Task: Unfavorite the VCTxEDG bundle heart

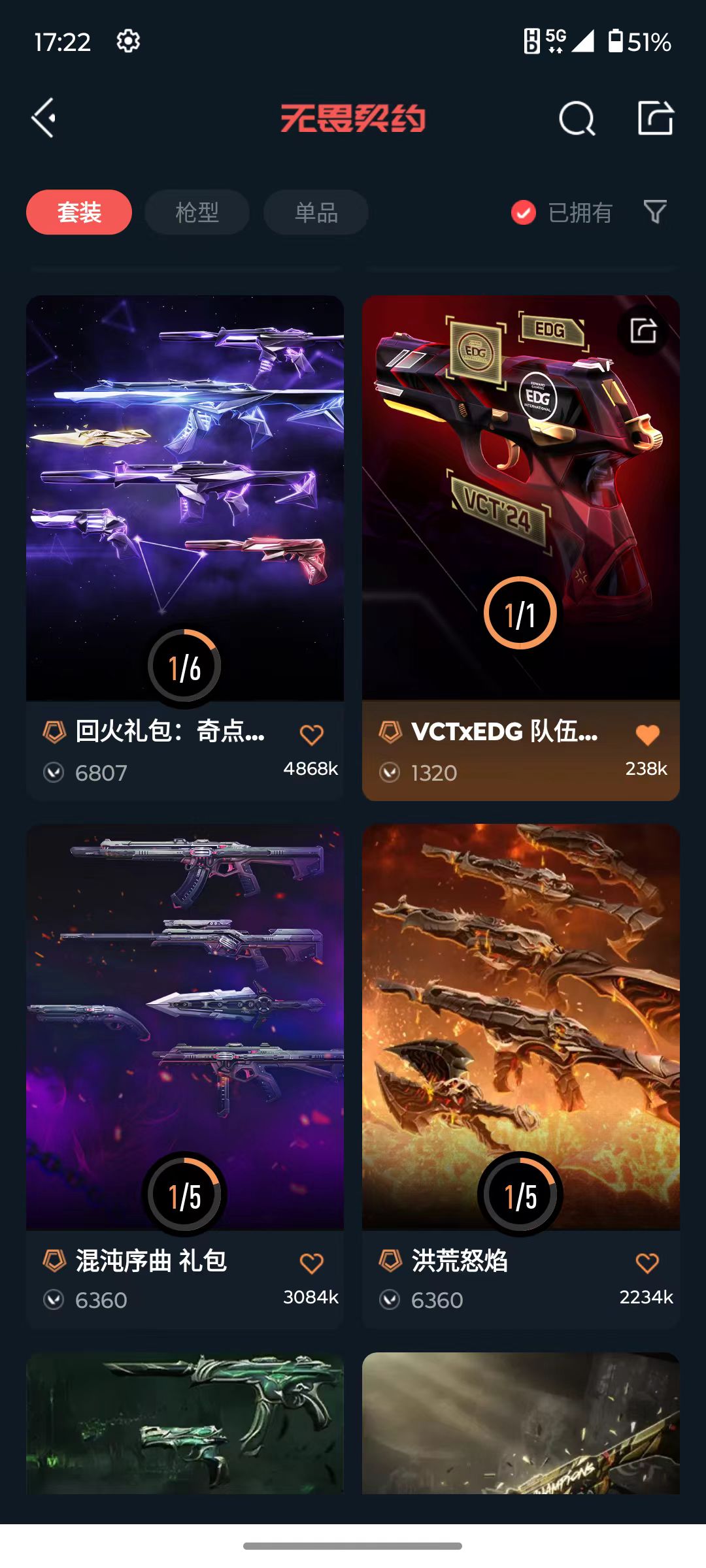Action: tap(647, 735)
